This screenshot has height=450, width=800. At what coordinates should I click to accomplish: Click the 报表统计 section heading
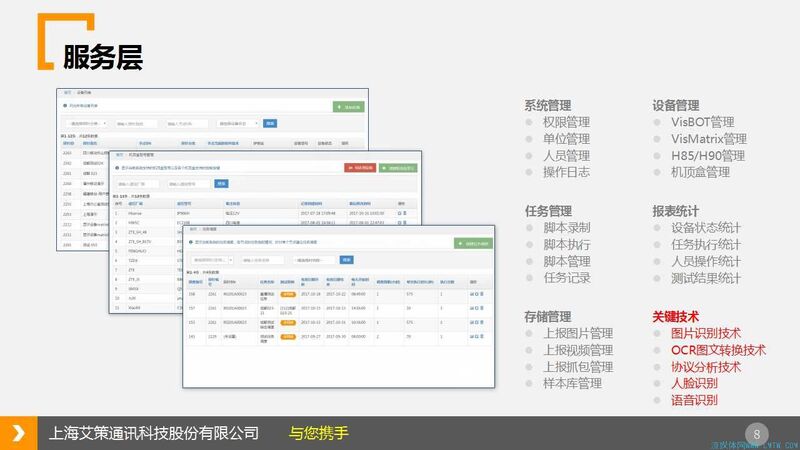(x=675, y=210)
